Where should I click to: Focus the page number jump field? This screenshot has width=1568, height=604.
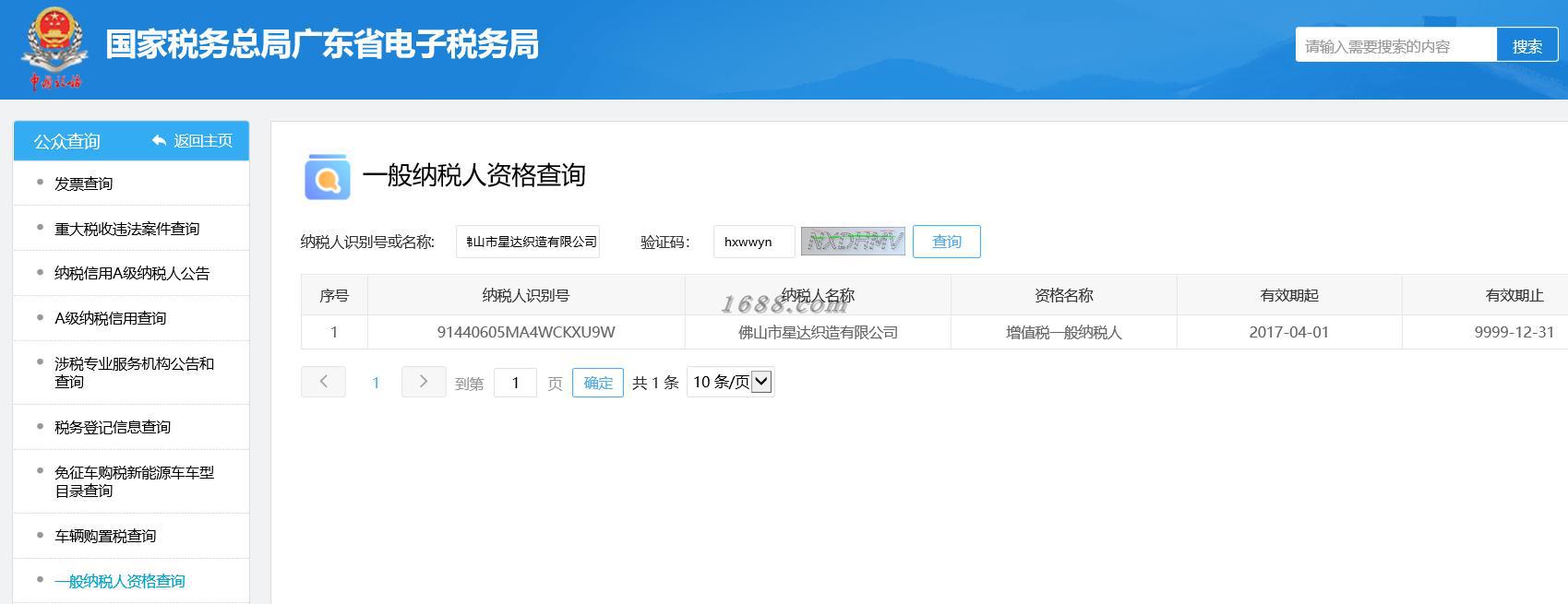click(515, 382)
